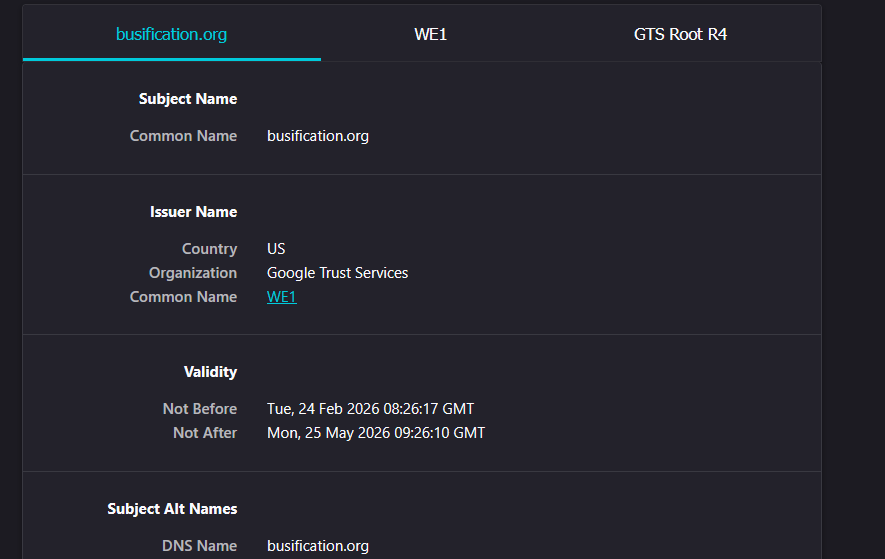Click the Not After field label
The height and width of the screenshot is (559, 885).
[x=205, y=433]
